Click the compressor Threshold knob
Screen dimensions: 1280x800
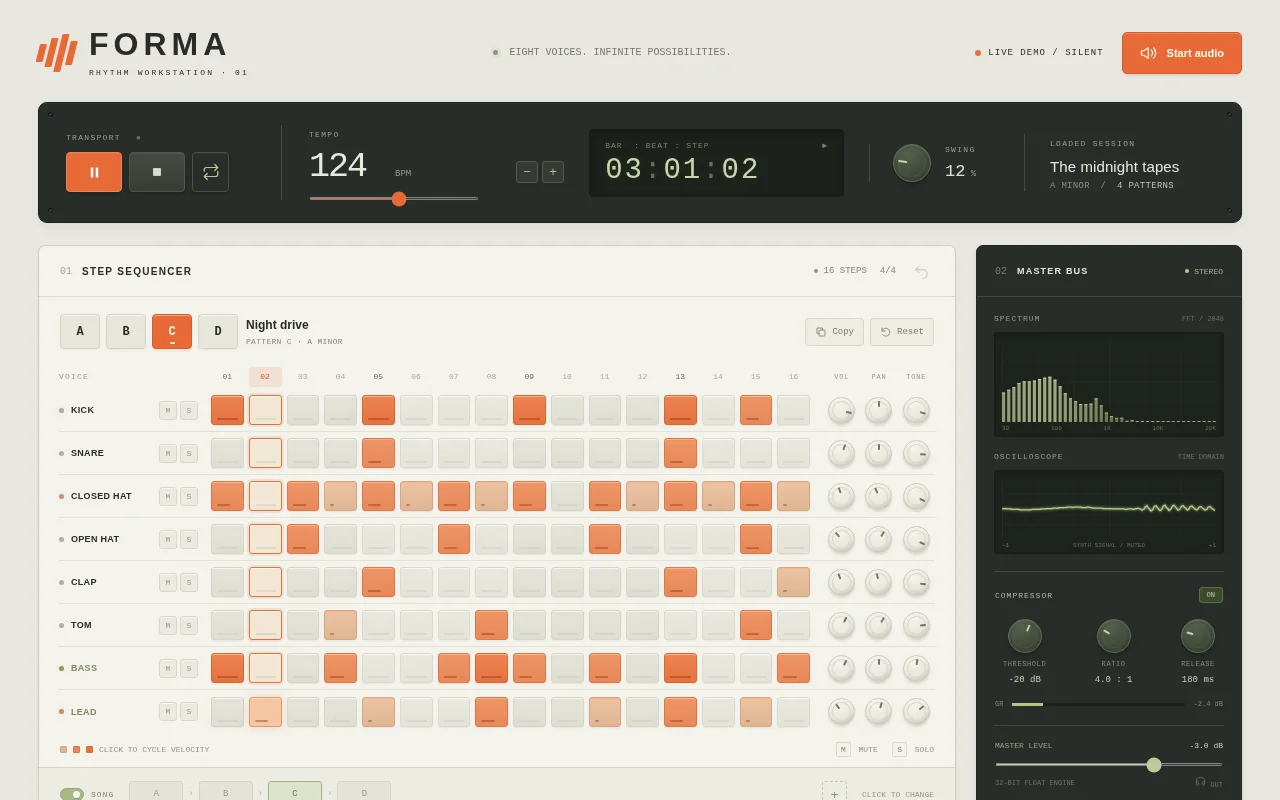tap(1025, 636)
